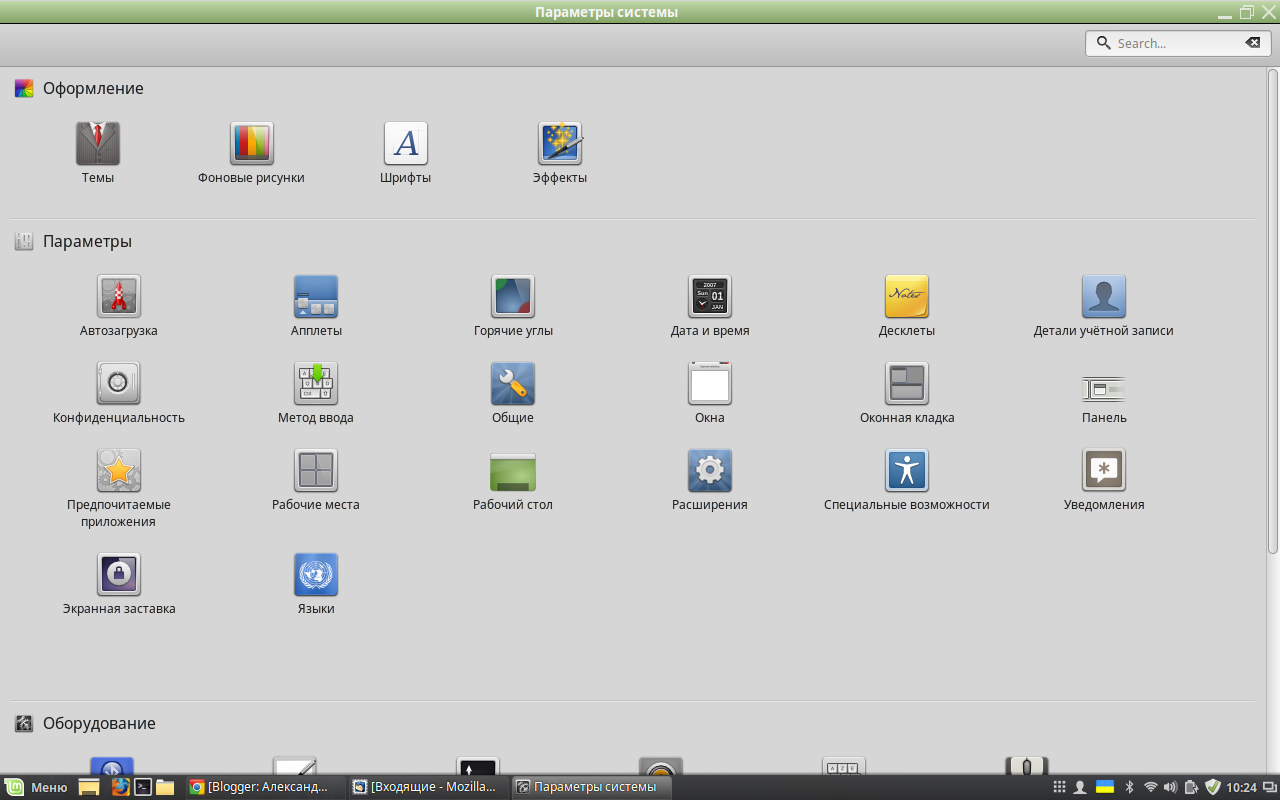Click the show desktop icon next to Меню
Viewport: 1280px width, 800px height.
[x=88, y=787]
